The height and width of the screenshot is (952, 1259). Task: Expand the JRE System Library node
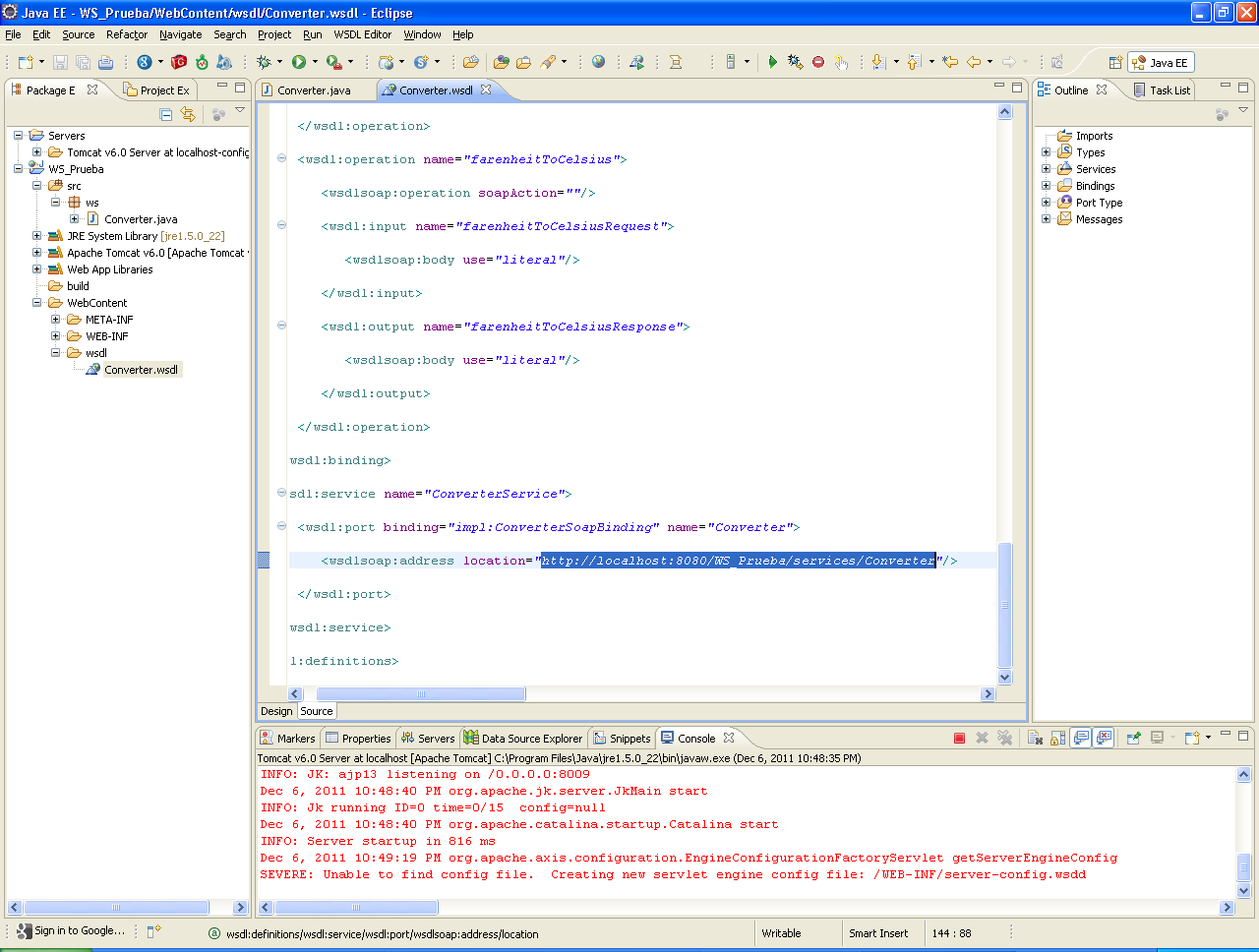click(x=36, y=236)
